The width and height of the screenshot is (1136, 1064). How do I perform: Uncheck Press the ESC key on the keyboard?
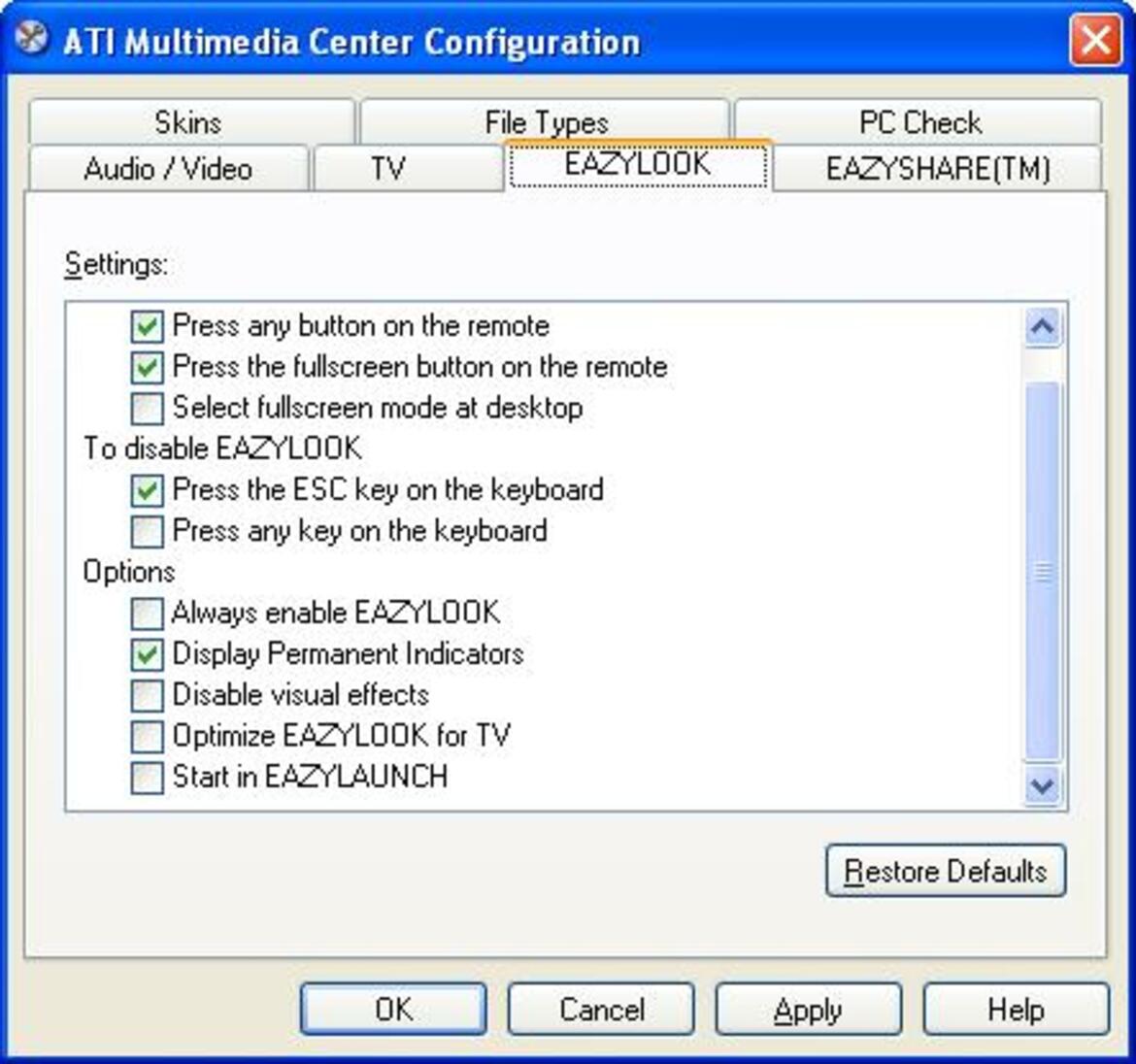(147, 490)
